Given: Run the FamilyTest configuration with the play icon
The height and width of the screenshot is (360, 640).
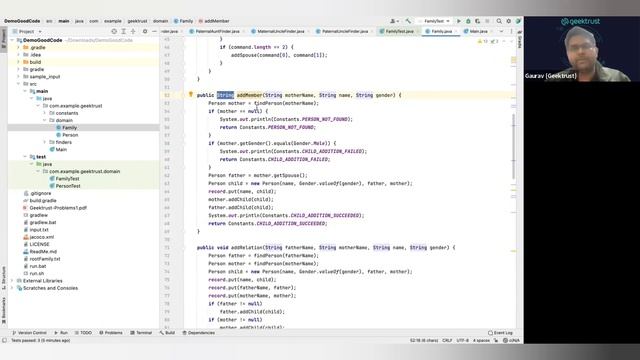Looking at the screenshot, I should tap(459, 21).
